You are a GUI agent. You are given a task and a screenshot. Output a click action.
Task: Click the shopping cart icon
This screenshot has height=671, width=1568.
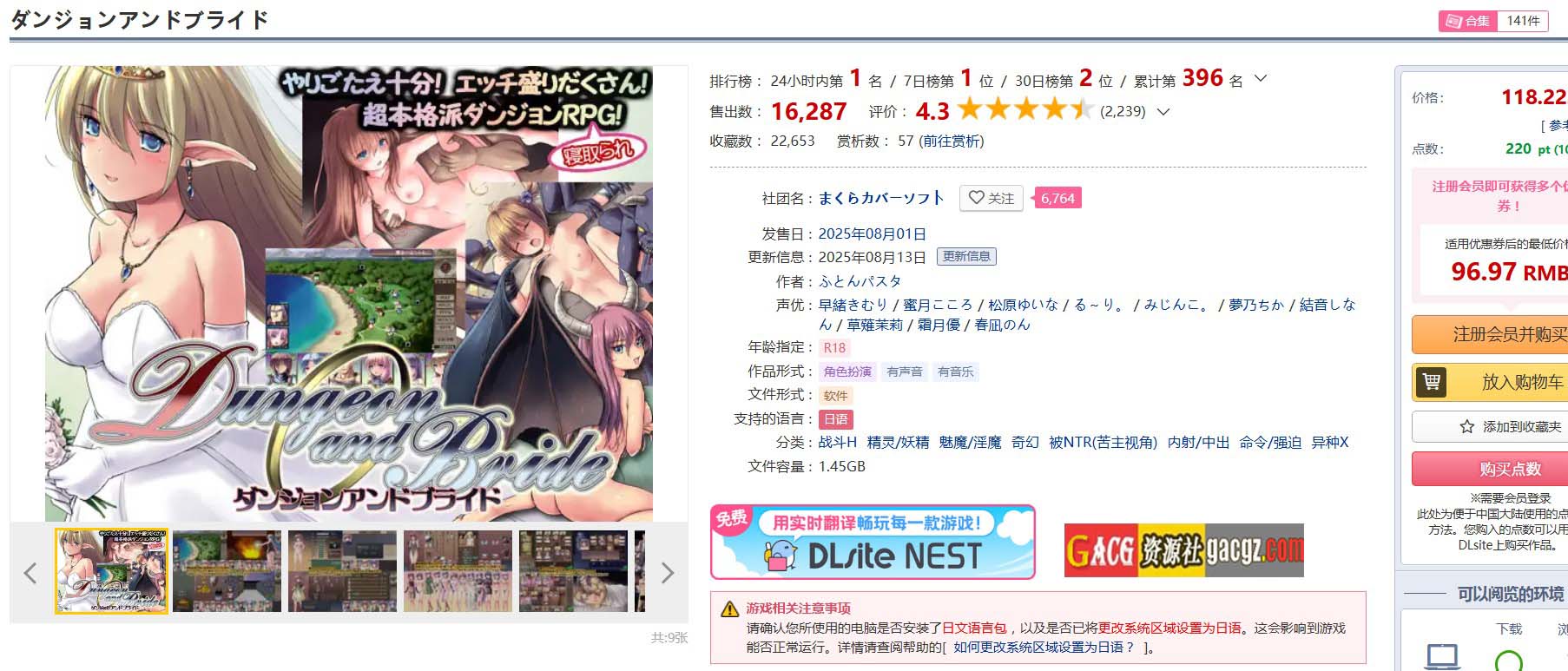click(x=1432, y=382)
